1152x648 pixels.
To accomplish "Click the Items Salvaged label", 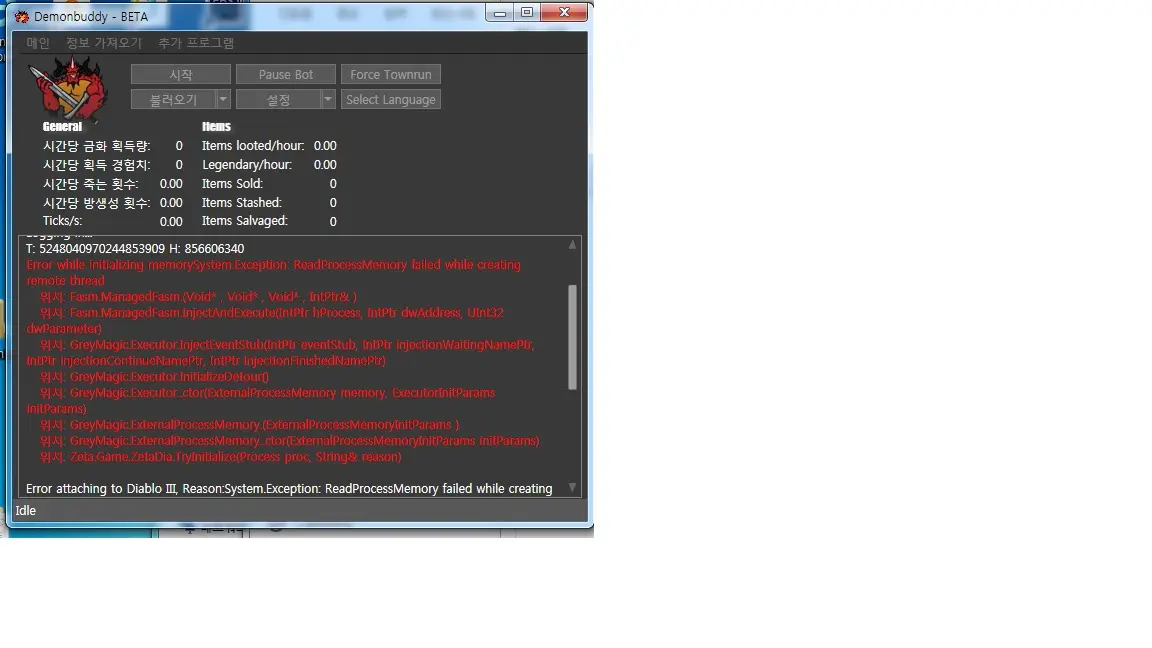I will pyautogui.click(x=245, y=221).
